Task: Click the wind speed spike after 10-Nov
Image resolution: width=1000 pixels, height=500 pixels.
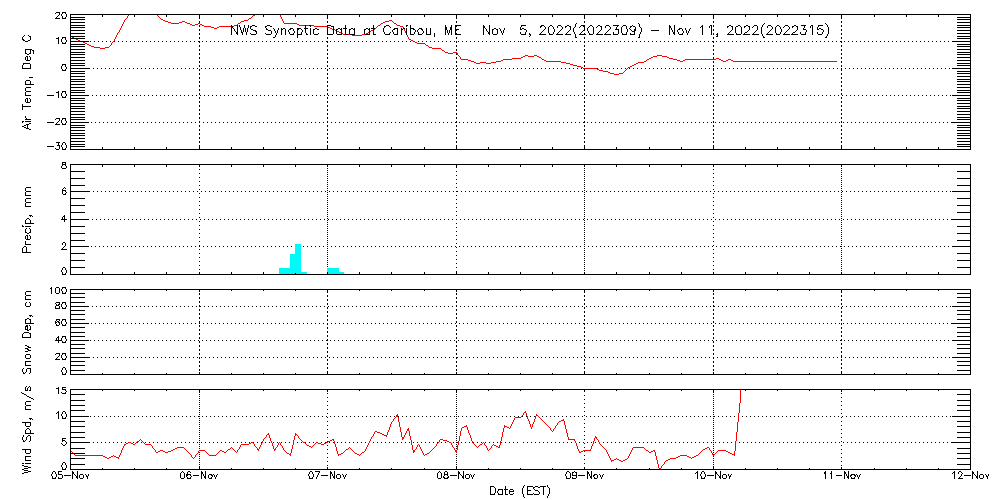Action: pos(738,420)
